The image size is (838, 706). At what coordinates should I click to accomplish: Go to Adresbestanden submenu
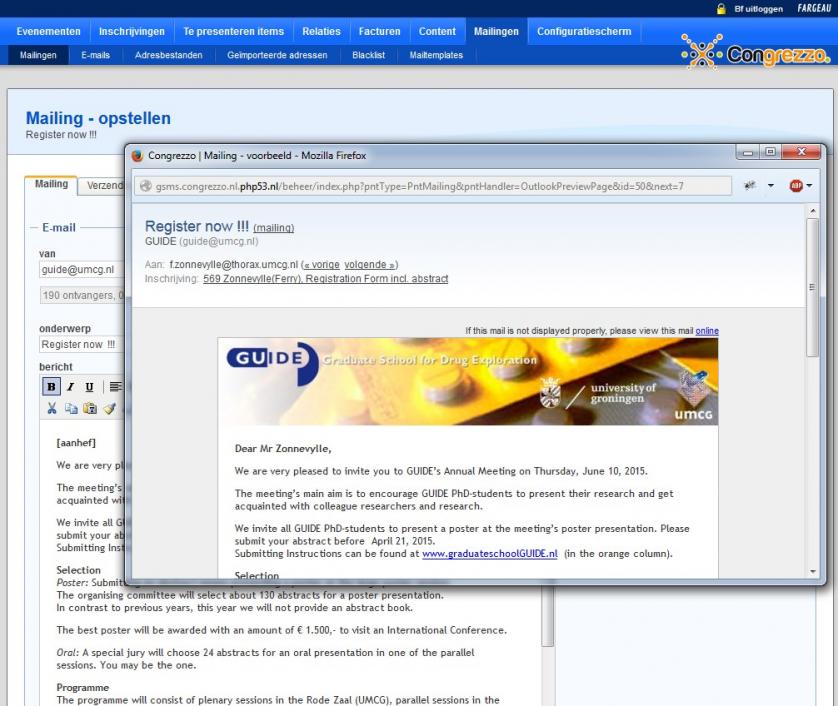[168, 55]
